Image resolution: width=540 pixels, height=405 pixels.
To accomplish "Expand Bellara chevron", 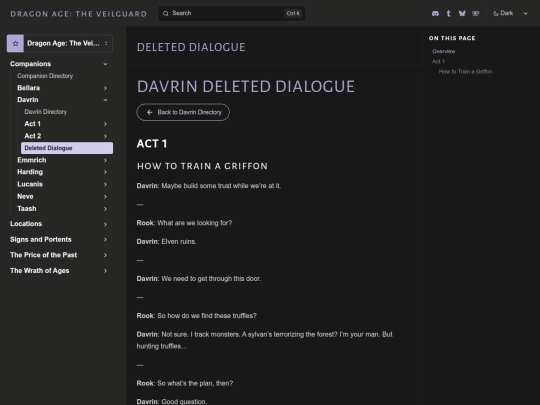I will 105,88.
